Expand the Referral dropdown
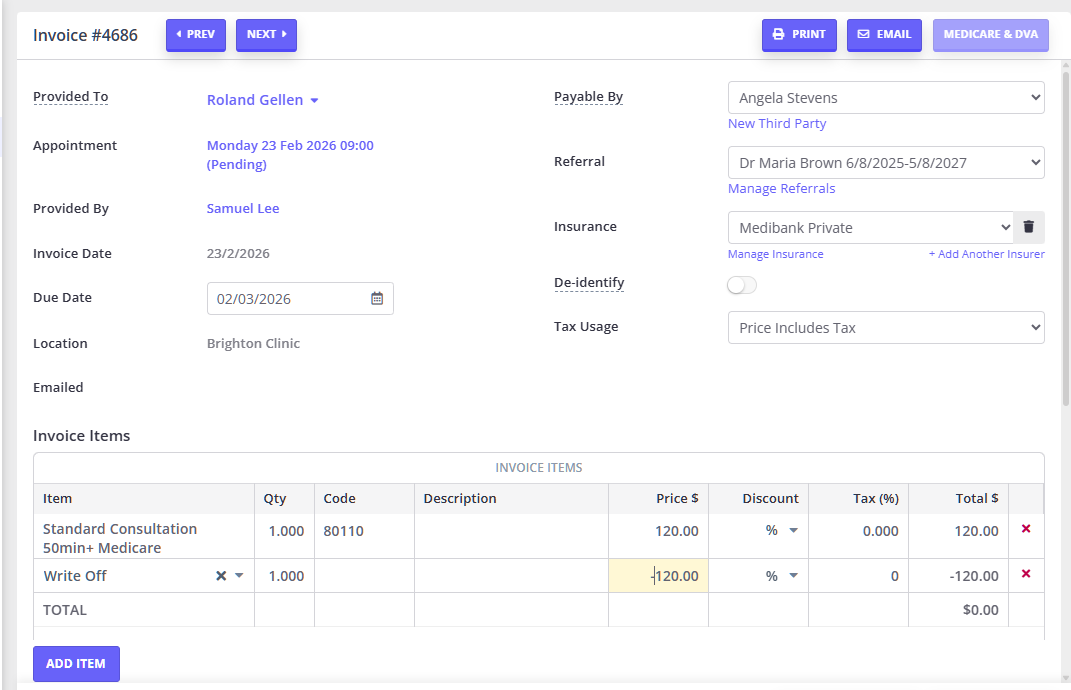1071x690 pixels. [885, 162]
